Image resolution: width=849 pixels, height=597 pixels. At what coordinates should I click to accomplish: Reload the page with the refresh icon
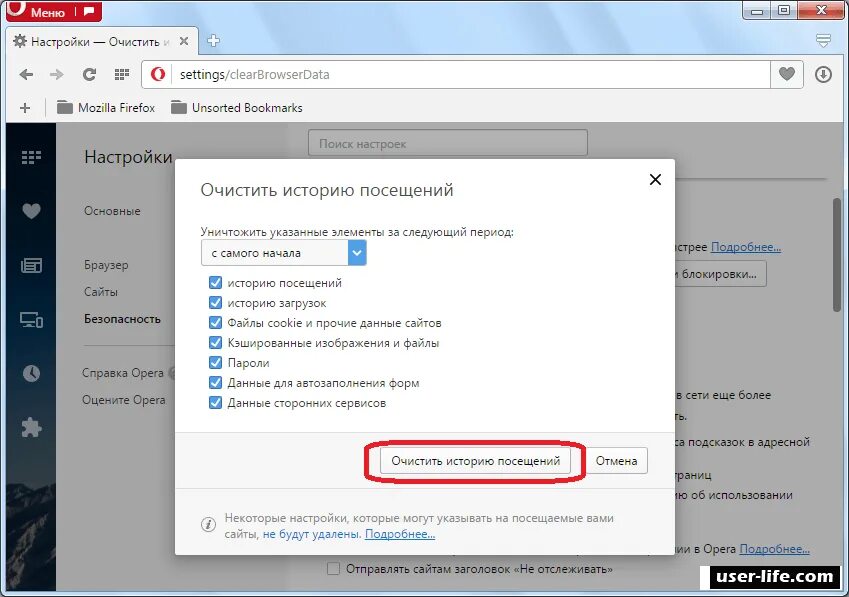(x=89, y=74)
